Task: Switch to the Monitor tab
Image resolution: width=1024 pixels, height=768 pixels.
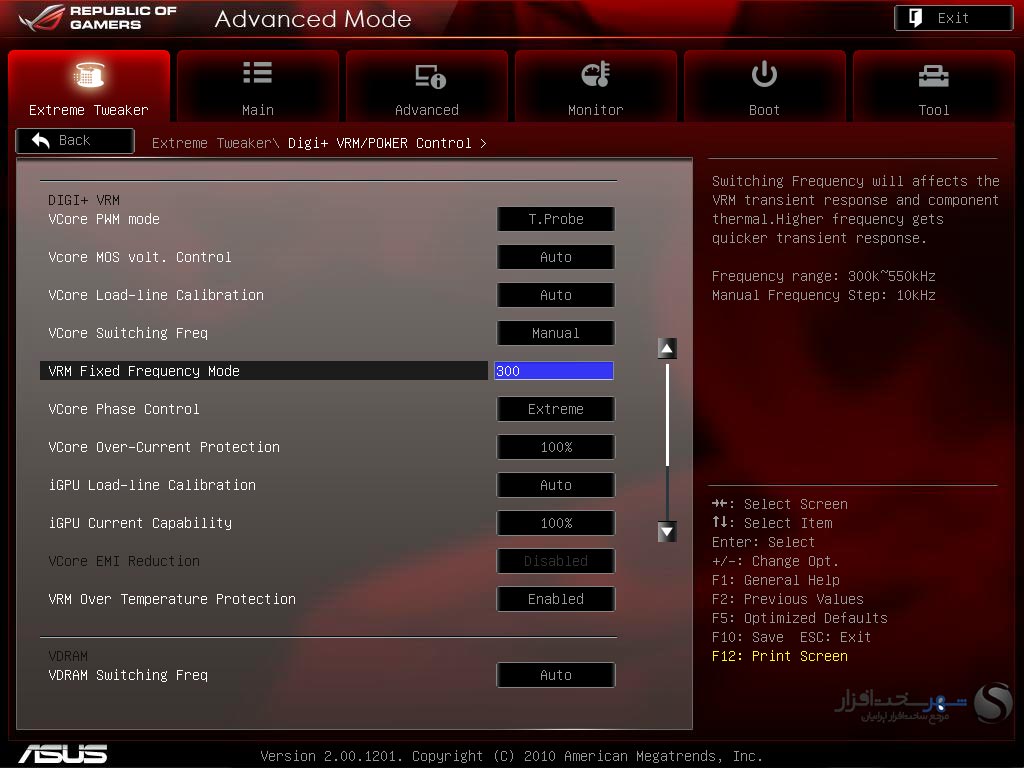Action: [x=596, y=86]
